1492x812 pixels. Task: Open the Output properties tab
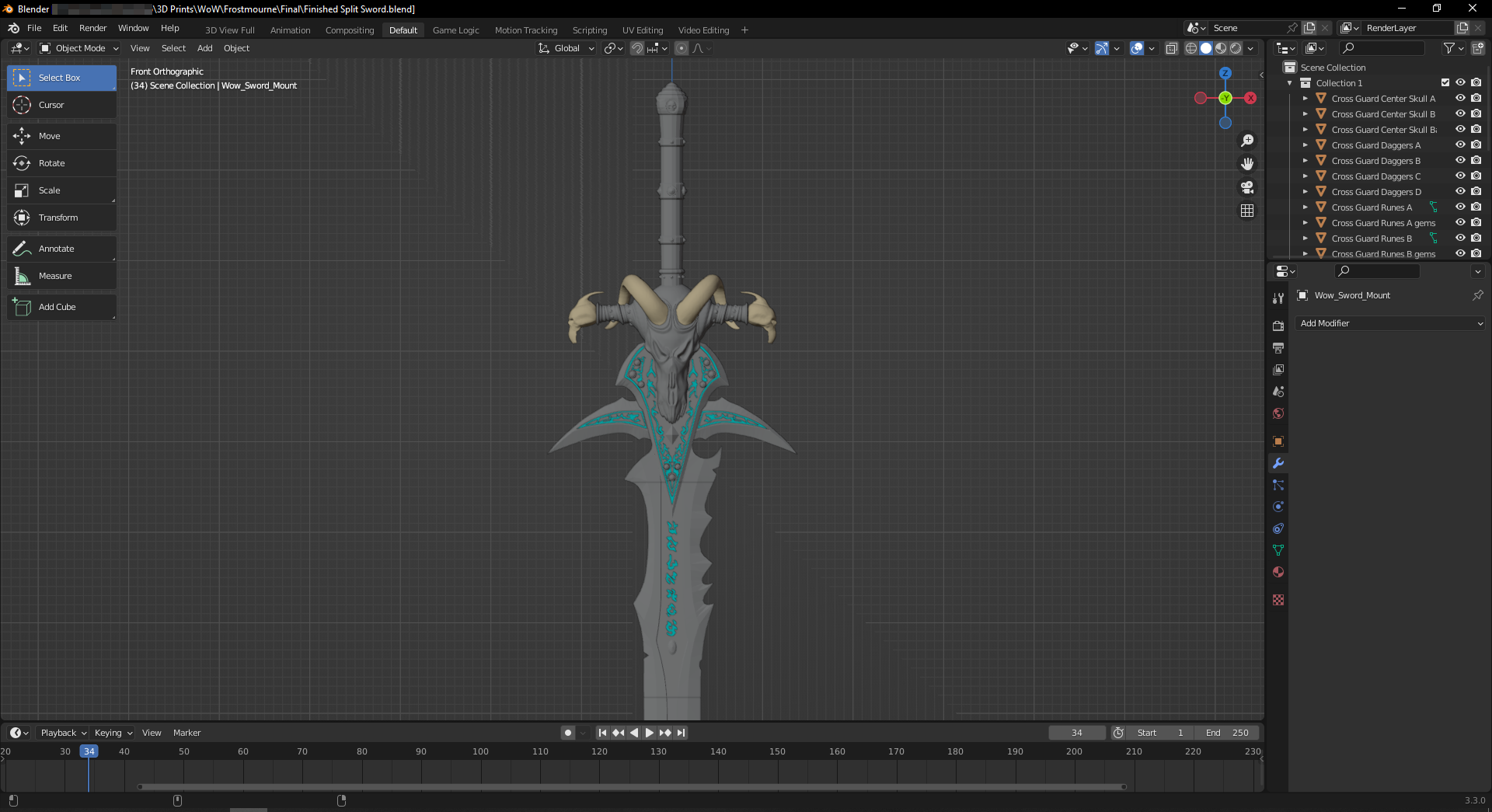(1278, 348)
